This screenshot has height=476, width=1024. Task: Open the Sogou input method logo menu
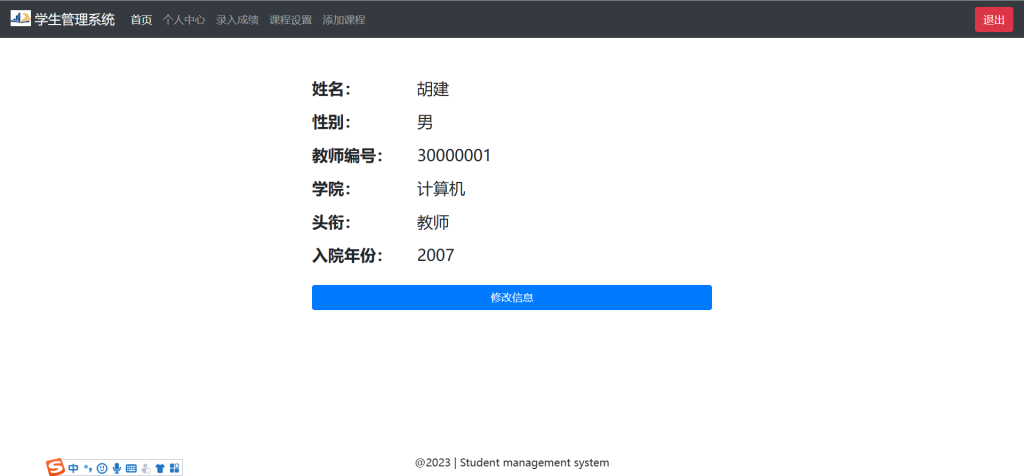pyautogui.click(x=56, y=468)
